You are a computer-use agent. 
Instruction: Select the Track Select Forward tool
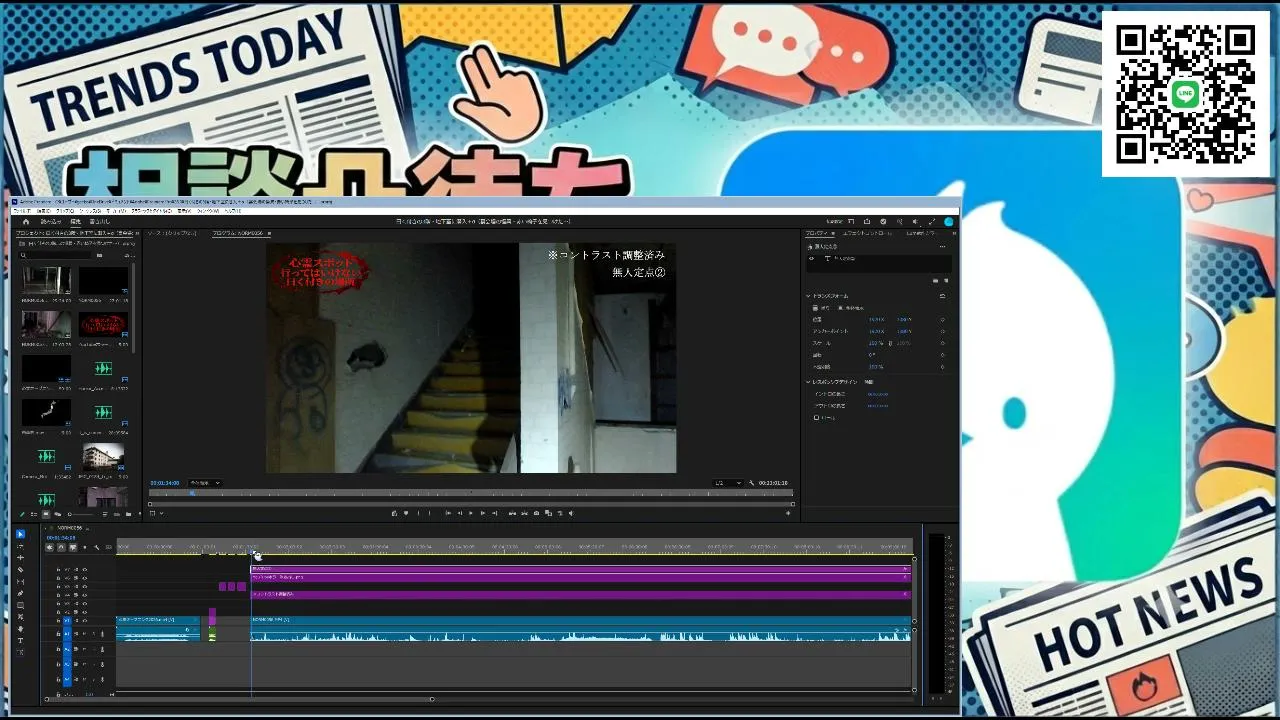pos(20,546)
